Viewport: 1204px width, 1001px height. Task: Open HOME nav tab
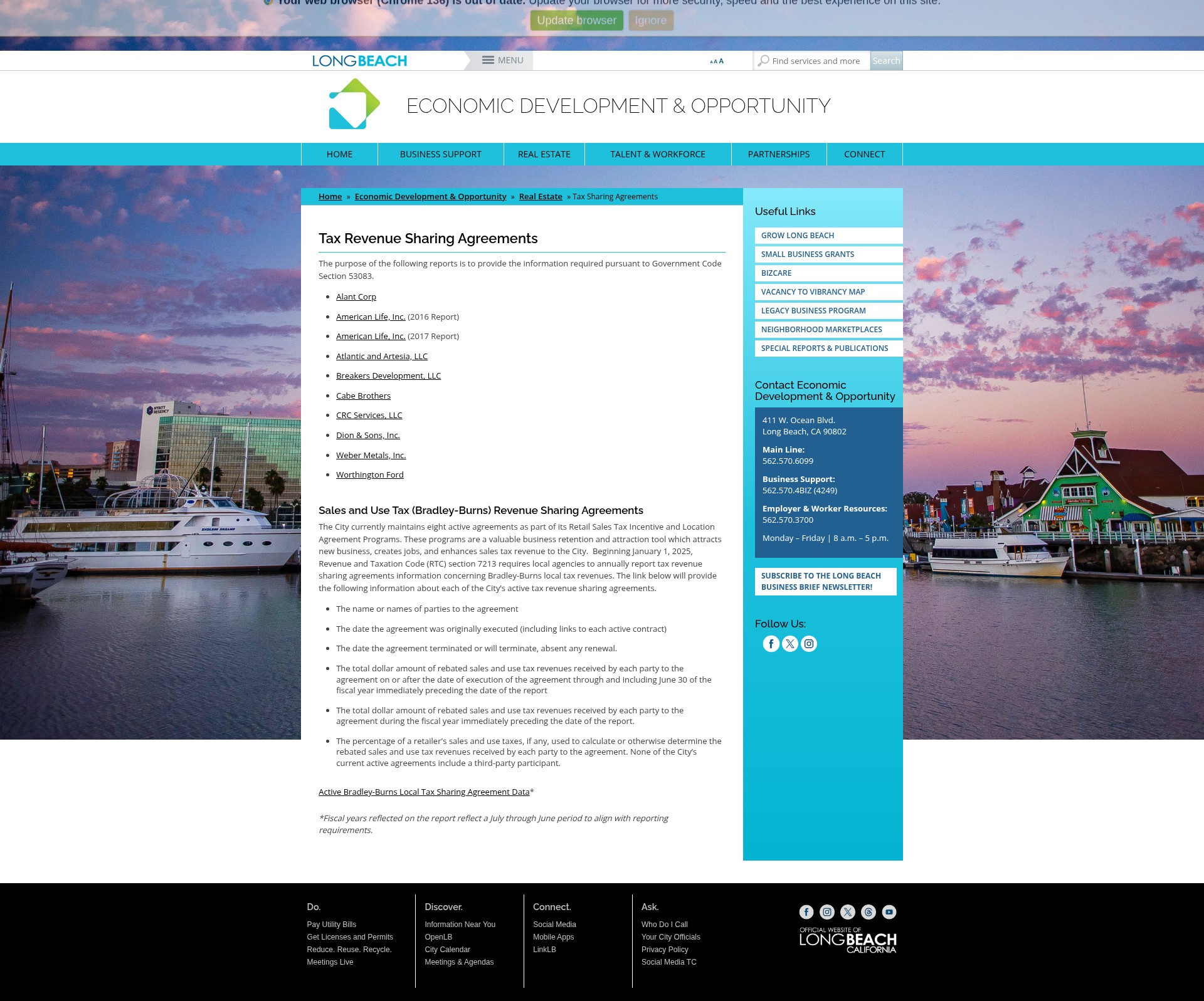pos(339,154)
